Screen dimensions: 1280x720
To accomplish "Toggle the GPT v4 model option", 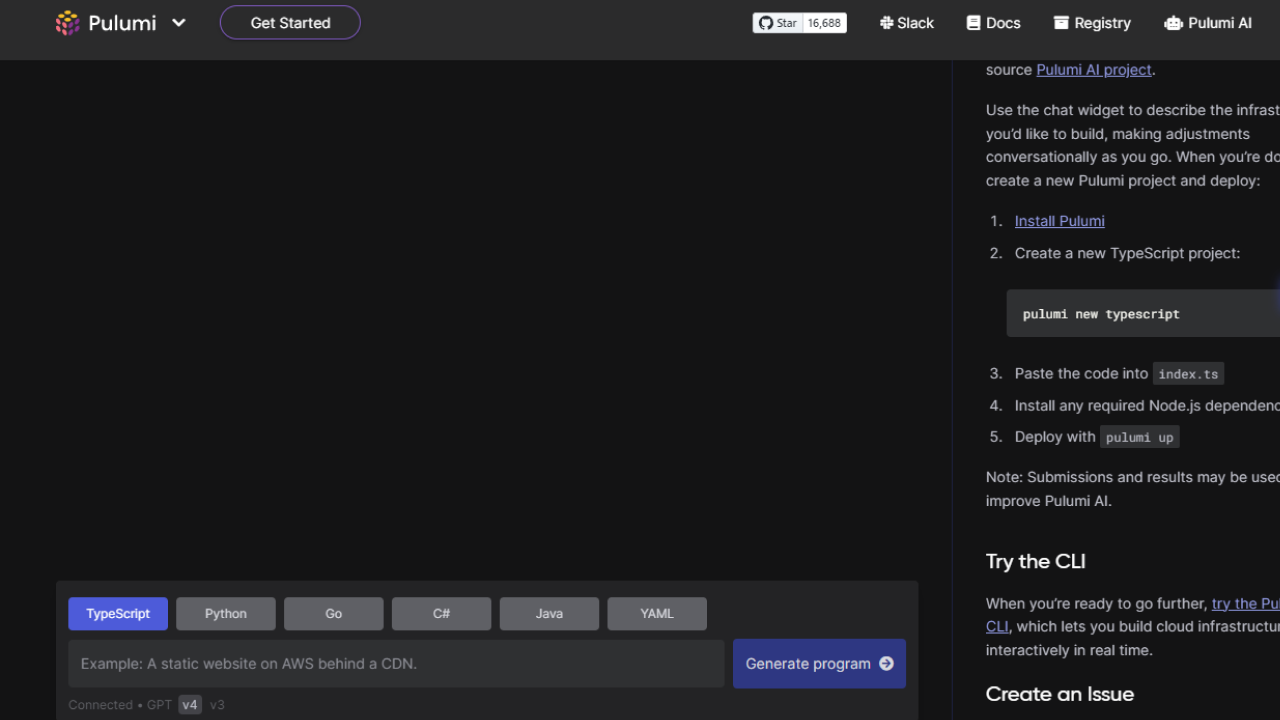I will 190,705.
